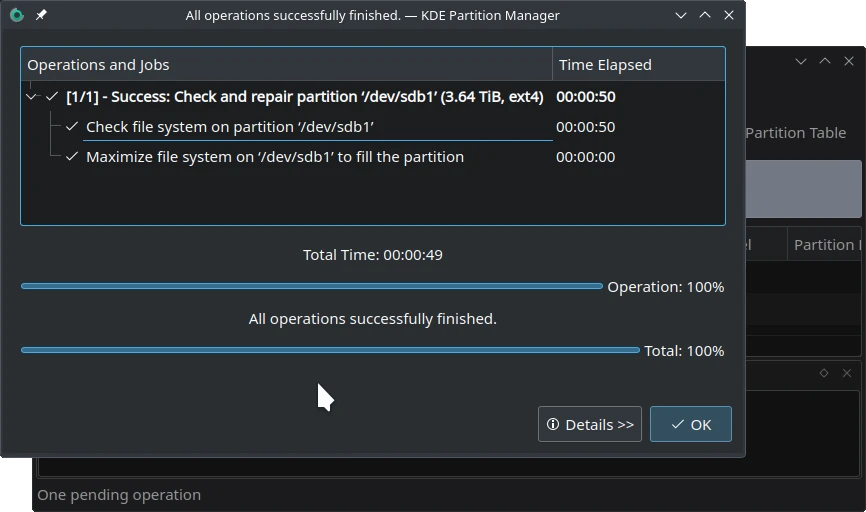
Task: Maximize the progress dialog window
Action: tap(705, 15)
